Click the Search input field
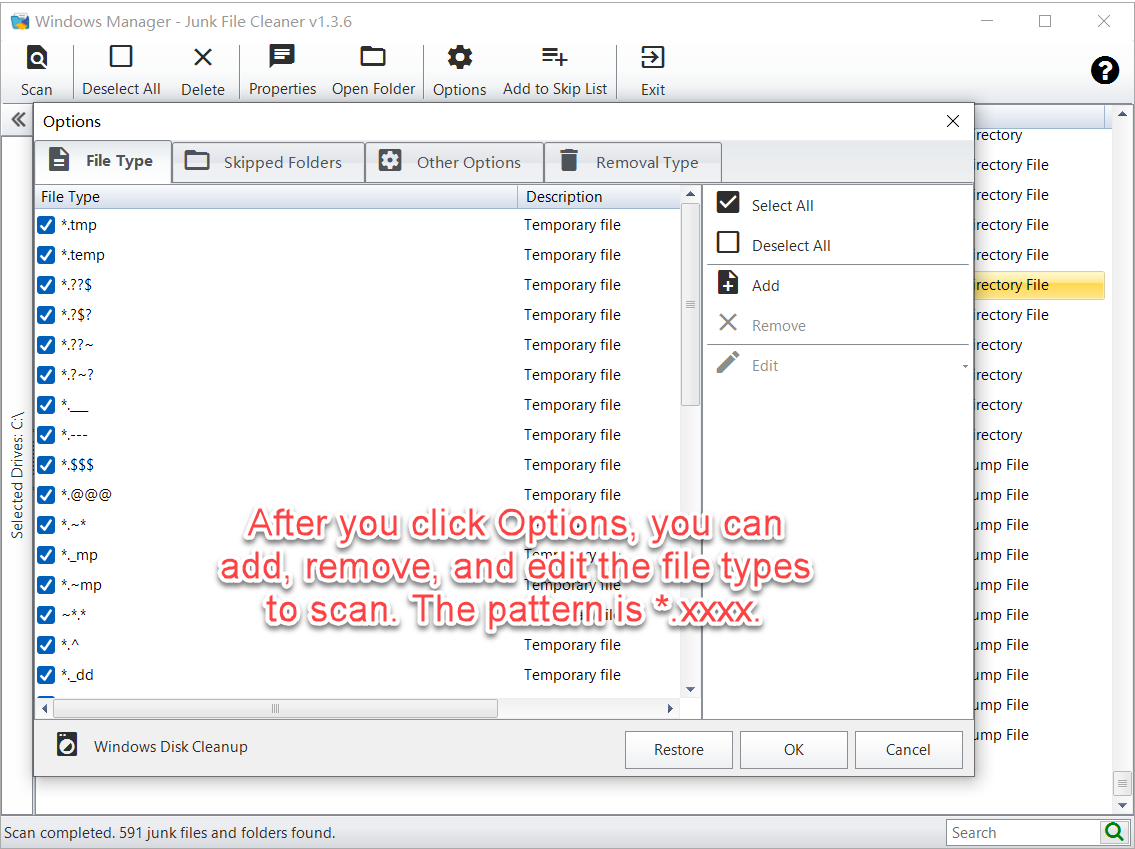This screenshot has height=849, width=1135. pos(1024,832)
